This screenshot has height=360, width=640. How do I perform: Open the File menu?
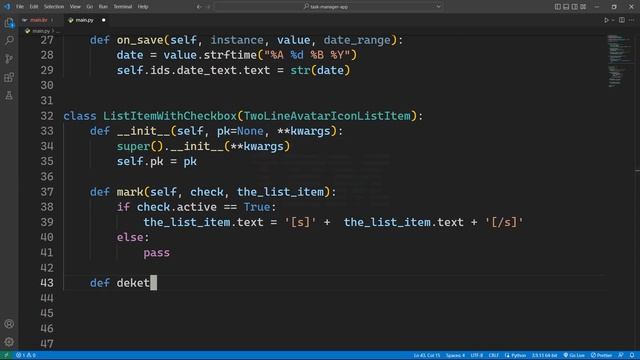coord(20,7)
